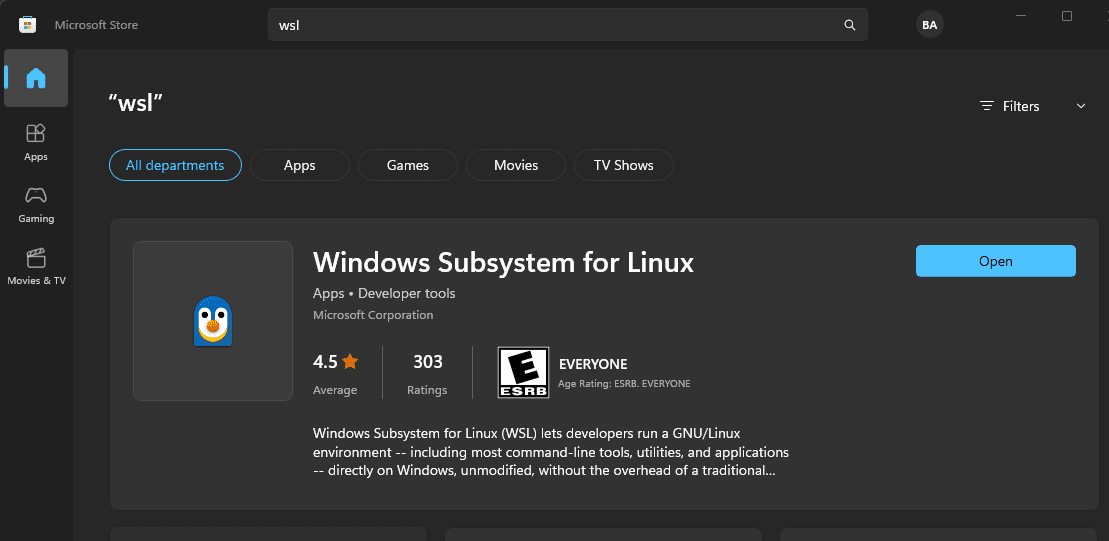The image size is (1109, 541).
Task: Filter results by TV Shows
Action: [x=624, y=165]
